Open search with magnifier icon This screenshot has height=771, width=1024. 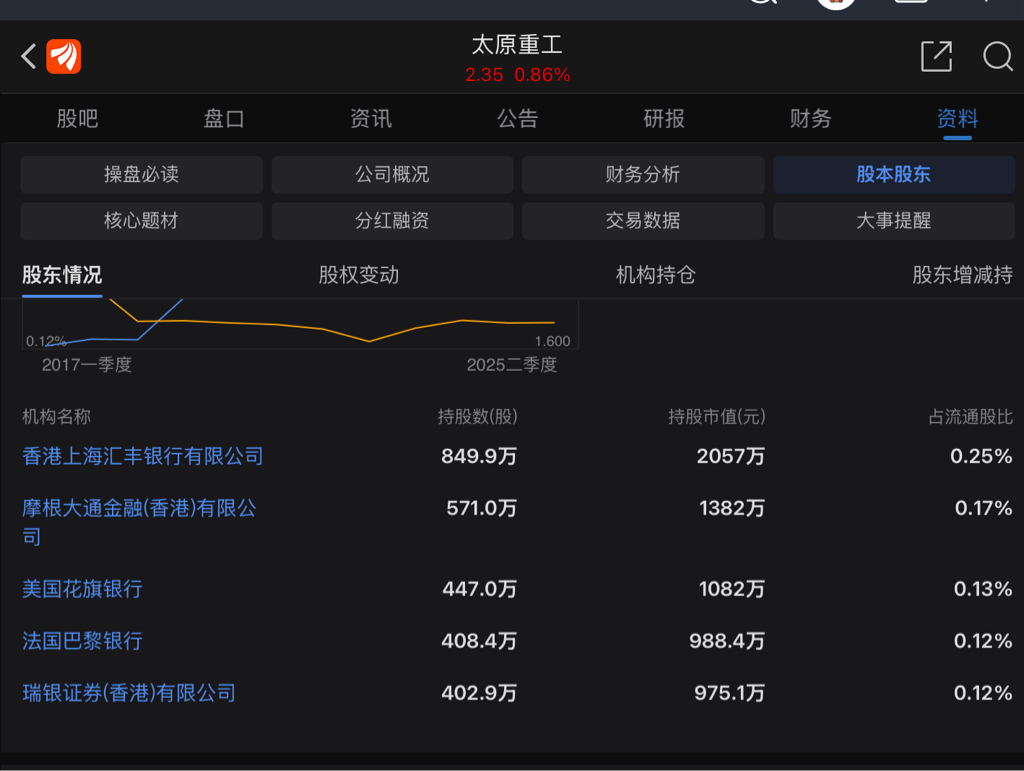tap(998, 56)
